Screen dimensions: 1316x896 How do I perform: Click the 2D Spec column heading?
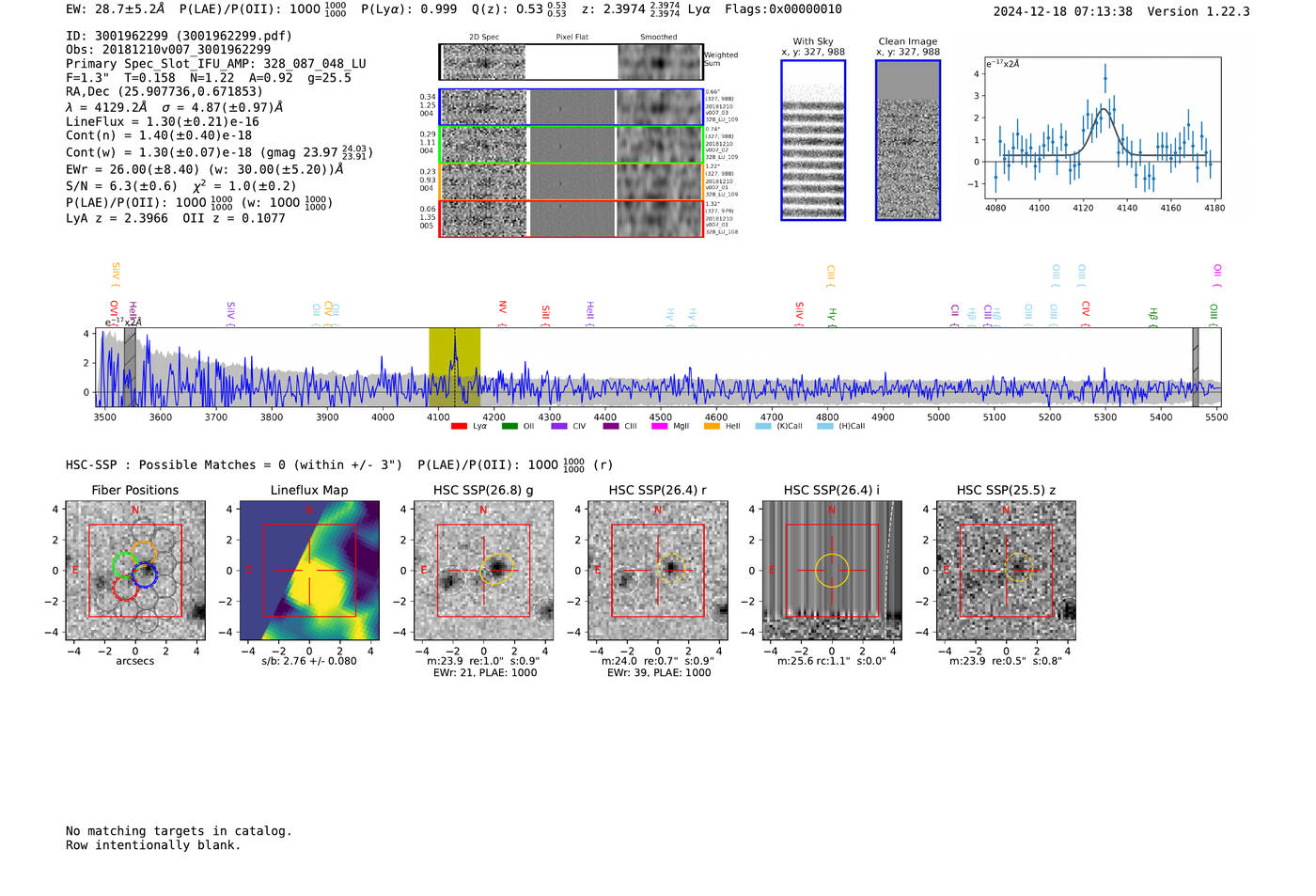(x=484, y=38)
